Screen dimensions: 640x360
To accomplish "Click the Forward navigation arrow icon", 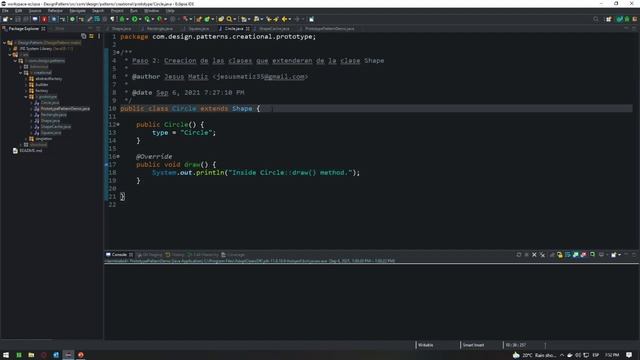I will (297, 19).
